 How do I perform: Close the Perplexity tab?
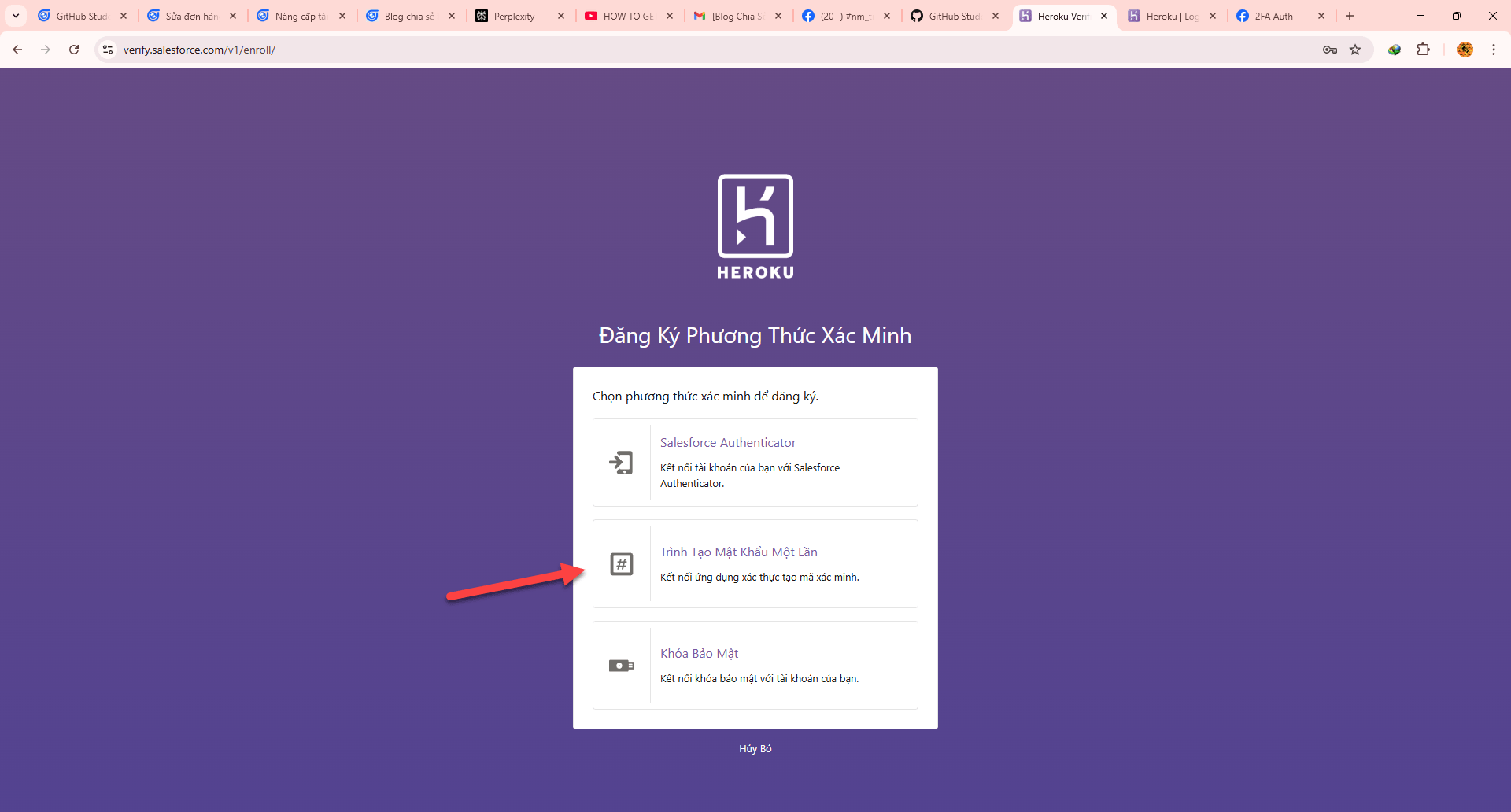(561, 16)
